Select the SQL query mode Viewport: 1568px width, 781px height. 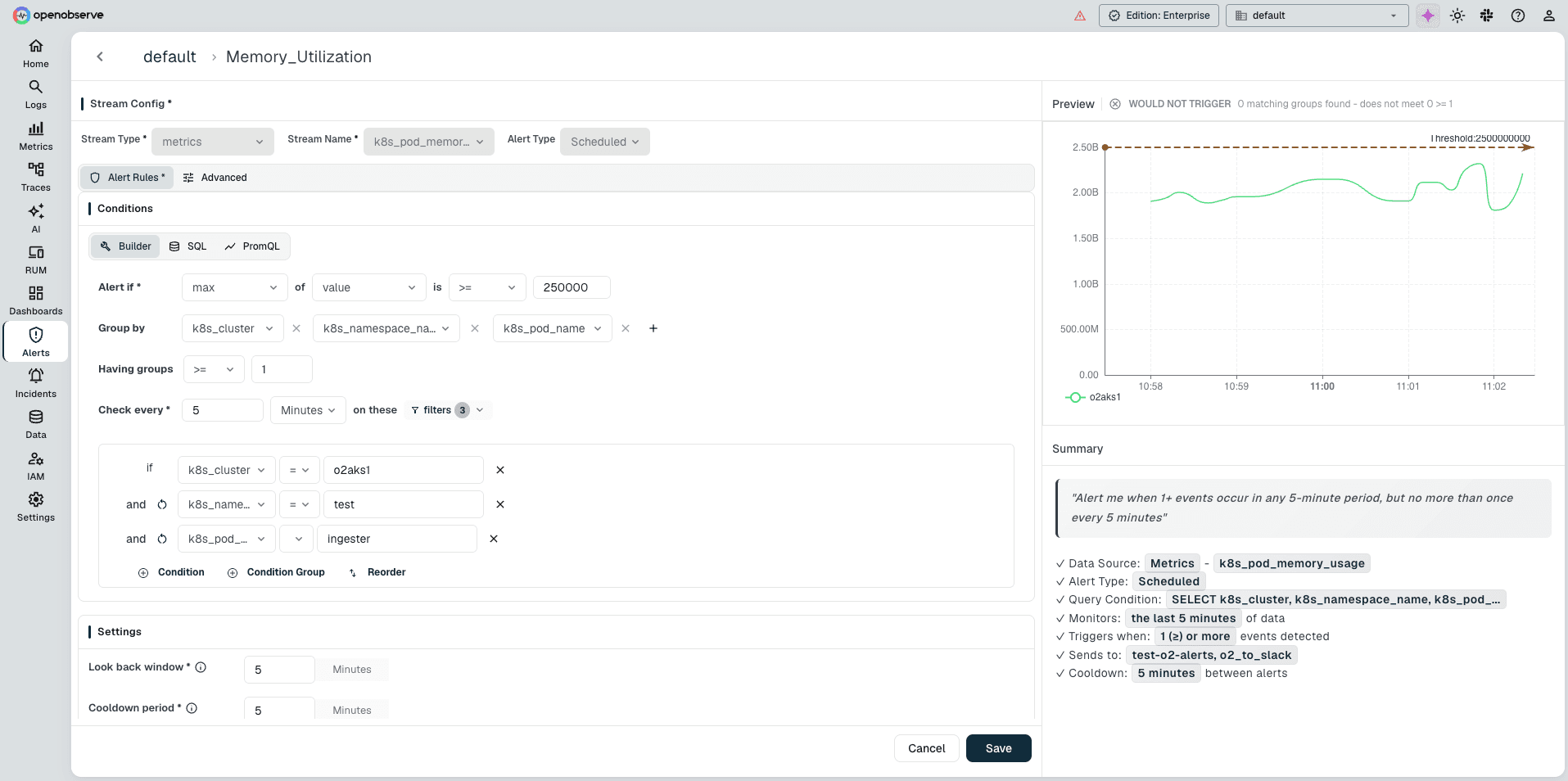coord(188,246)
